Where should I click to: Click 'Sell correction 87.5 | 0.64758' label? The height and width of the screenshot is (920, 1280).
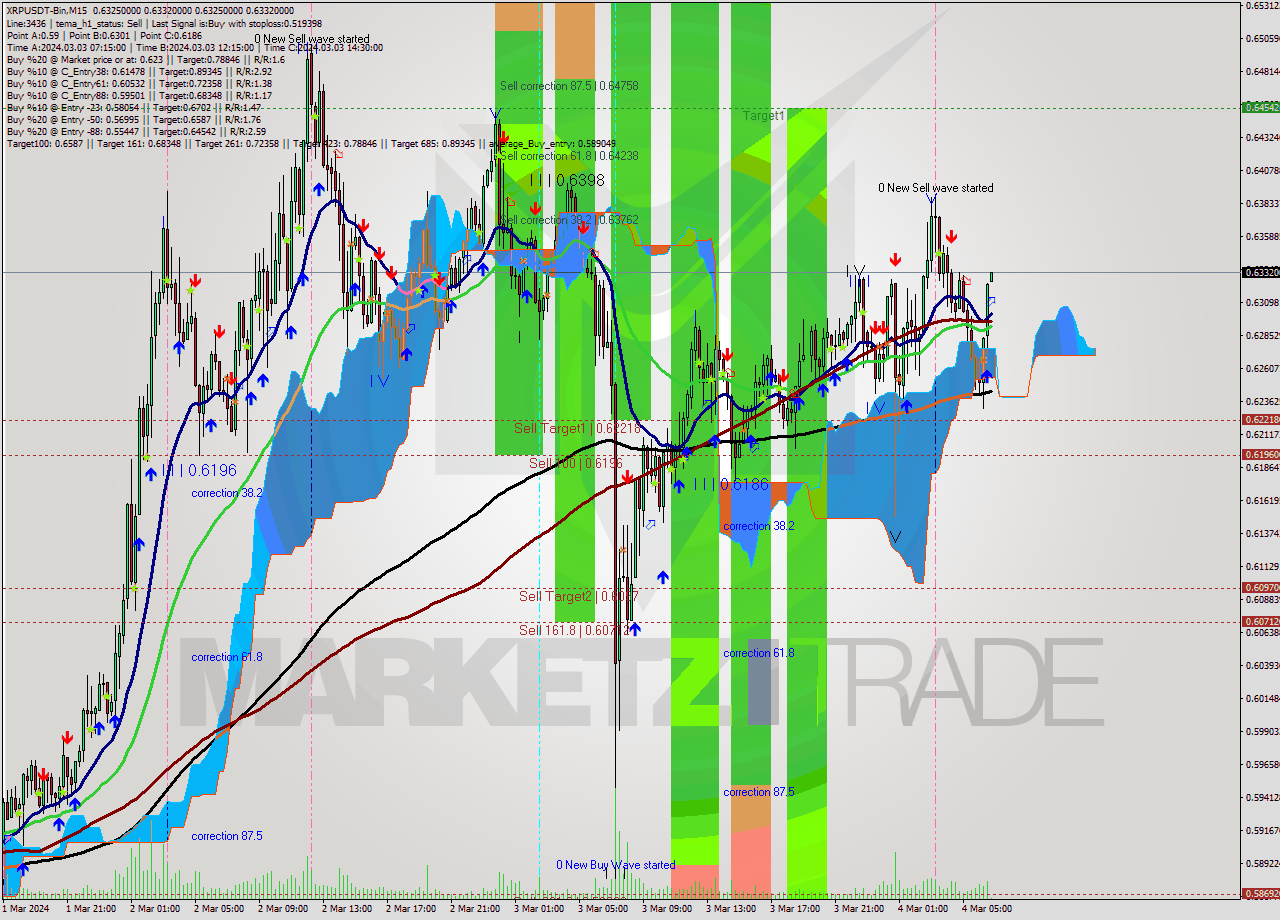tap(569, 86)
